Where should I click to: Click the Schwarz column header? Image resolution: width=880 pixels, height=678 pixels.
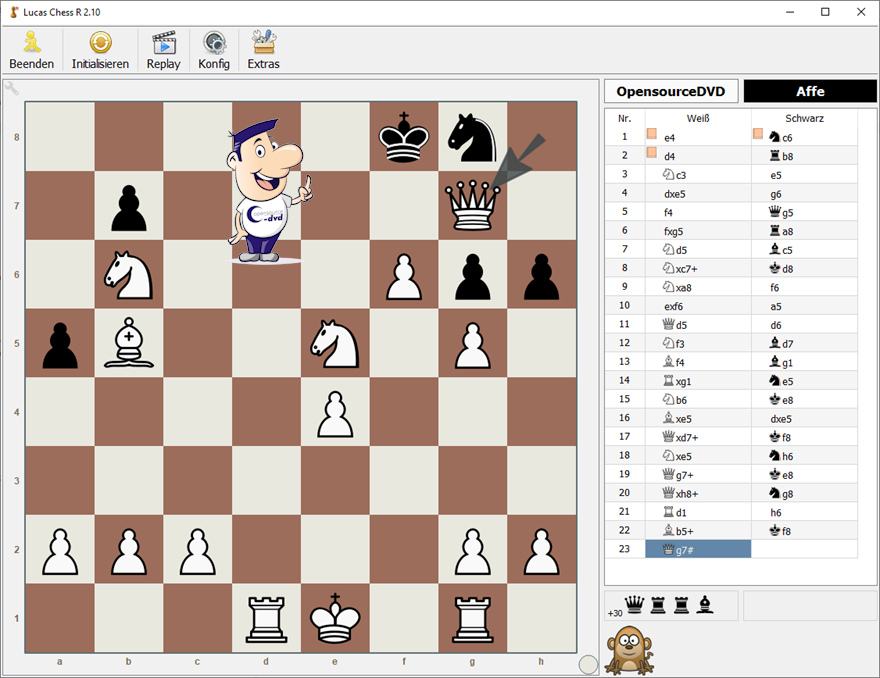[x=804, y=118]
